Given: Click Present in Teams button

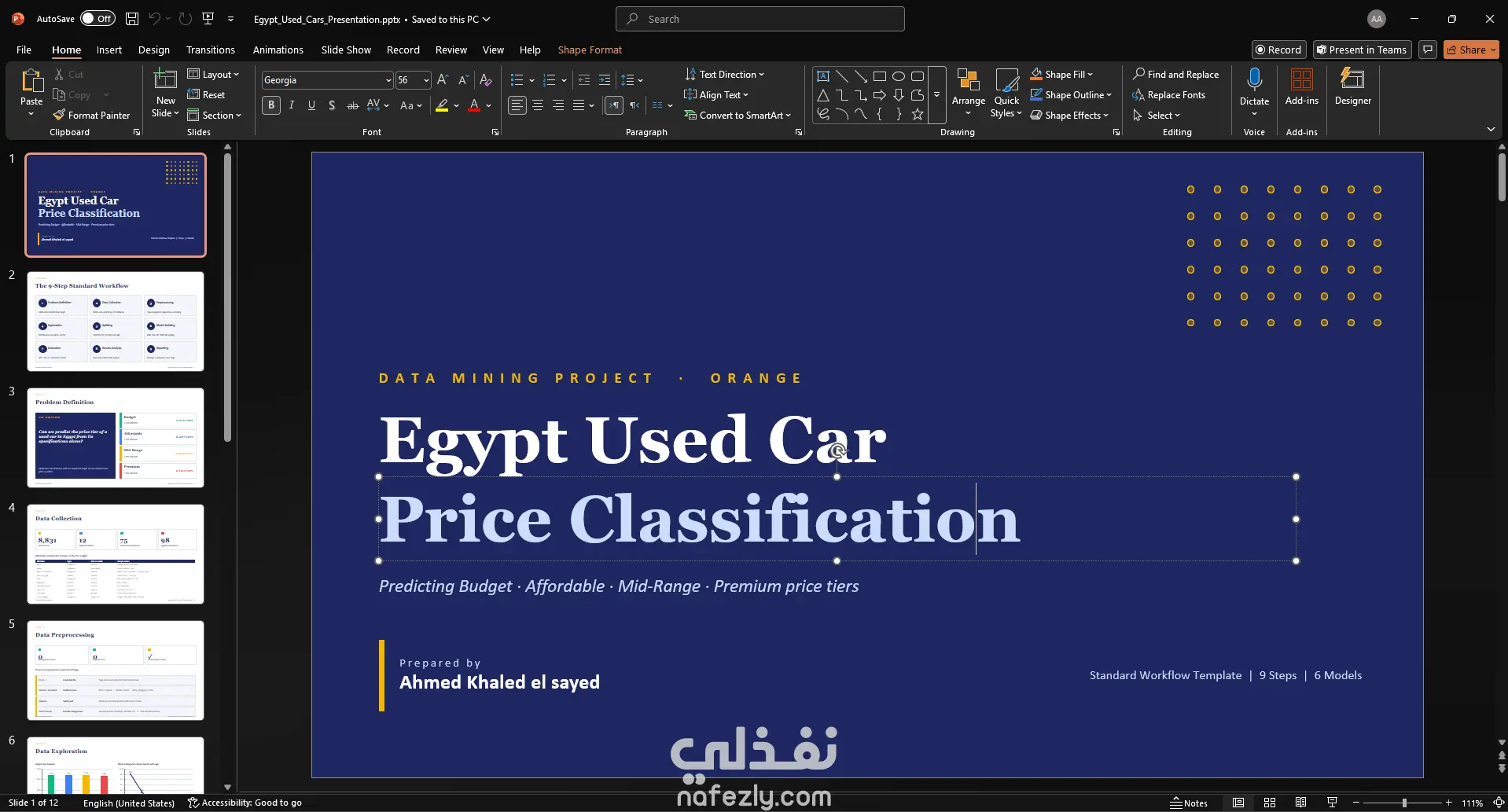Looking at the screenshot, I should click(x=1362, y=50).
